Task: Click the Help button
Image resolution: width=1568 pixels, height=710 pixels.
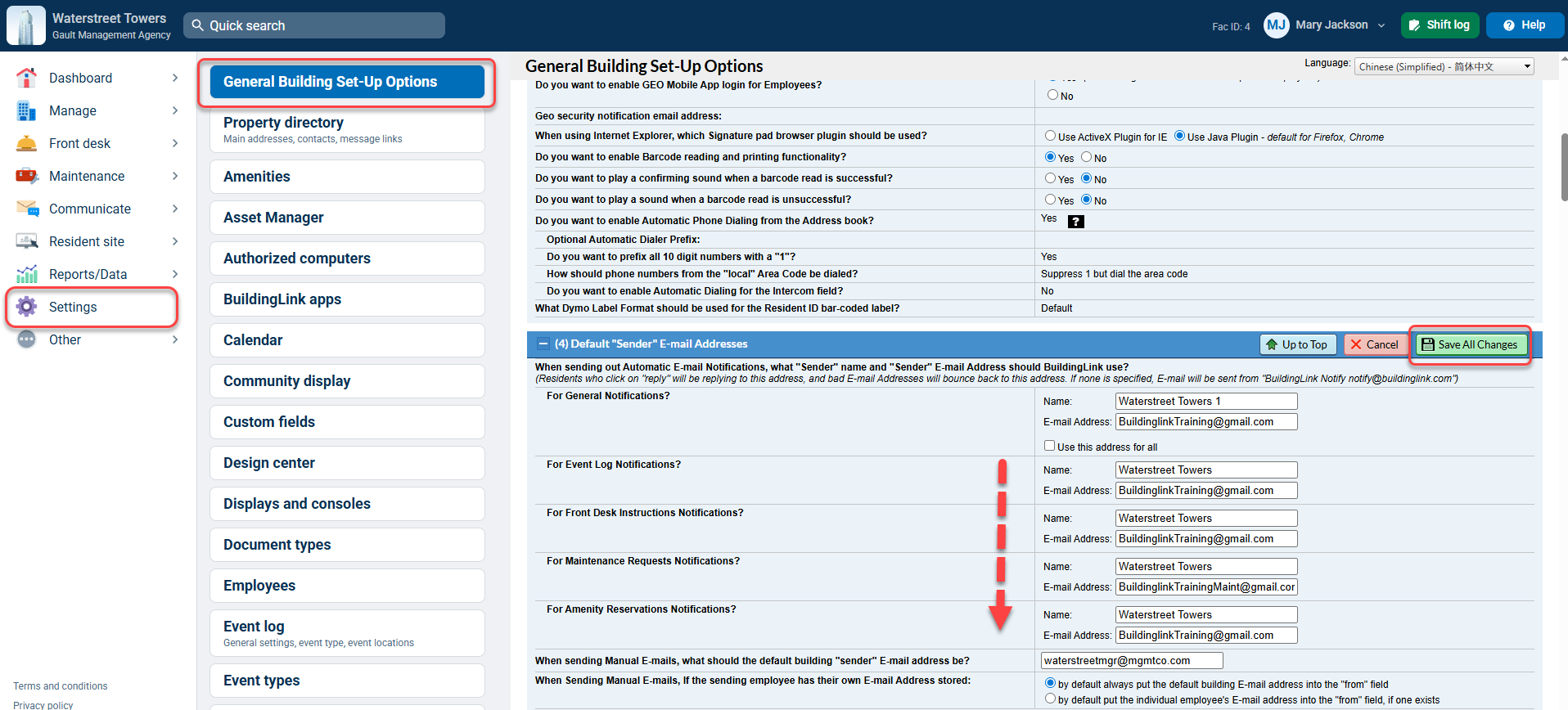Action: pos(1525,25)
